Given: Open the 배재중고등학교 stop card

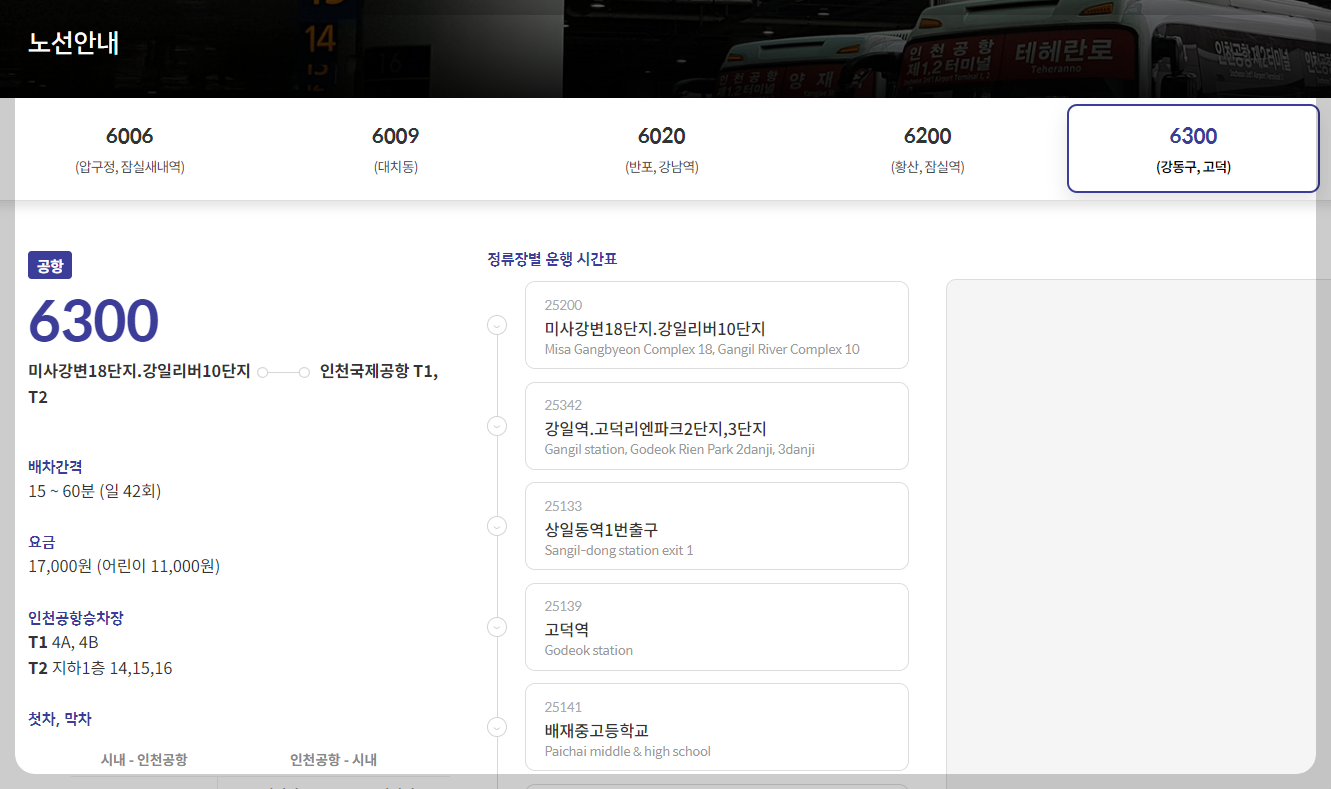Looking at the screenshot, I should tap(716, 727).
